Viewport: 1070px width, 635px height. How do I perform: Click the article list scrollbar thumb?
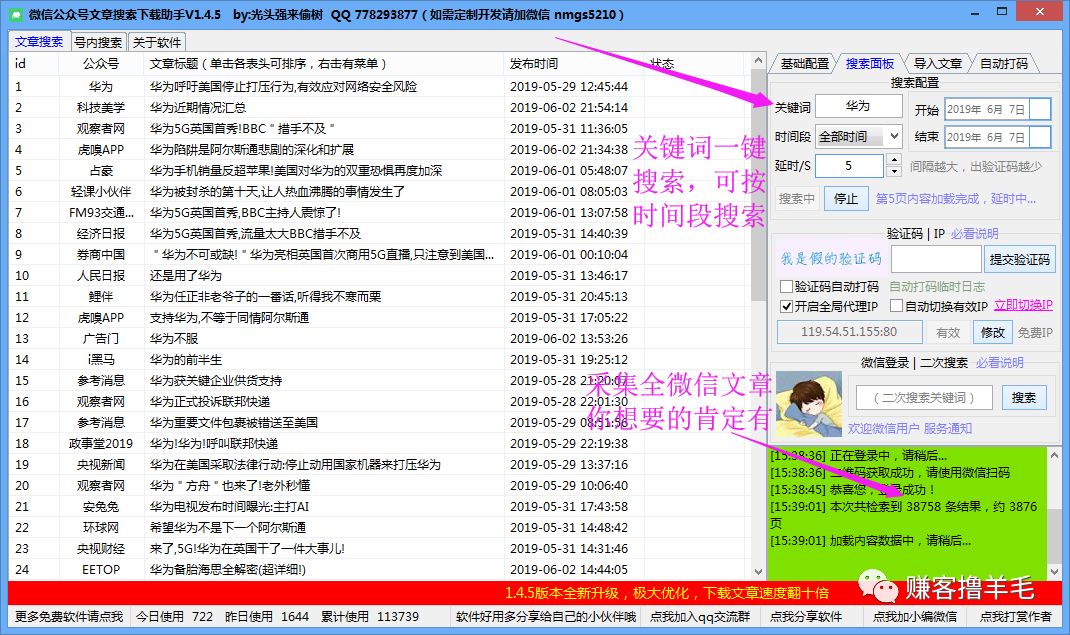pos(758,184)
